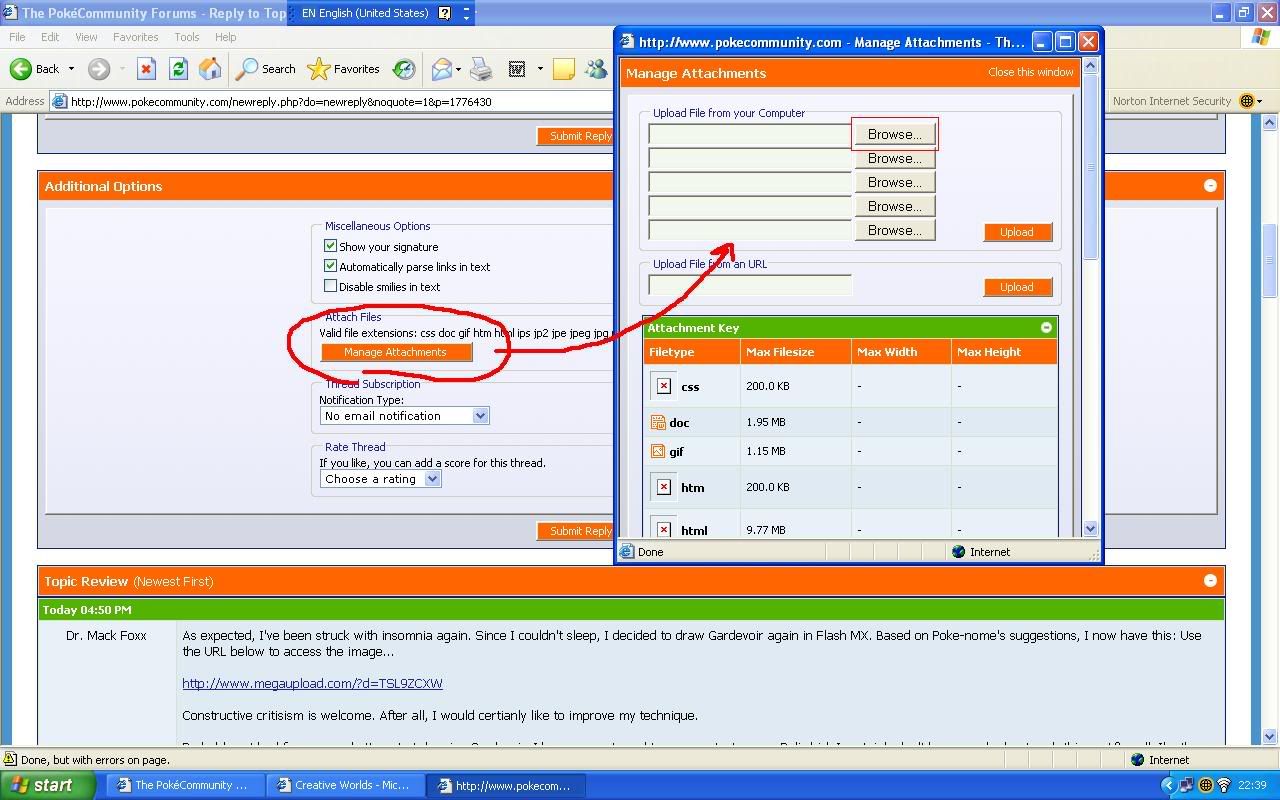Click the Print icon in toolbar
This screenshot has width=1280, height=800.
(481, 69)
